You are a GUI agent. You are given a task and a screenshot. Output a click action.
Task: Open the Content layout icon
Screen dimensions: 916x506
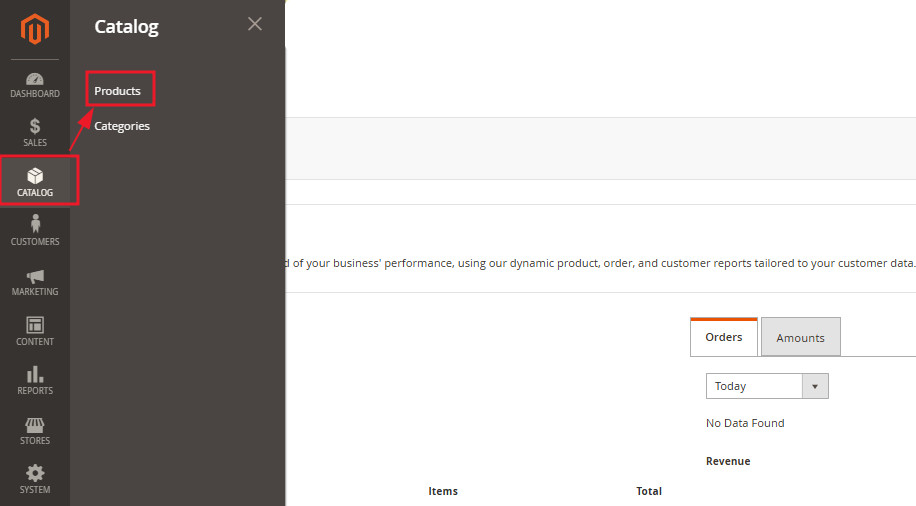click(x=35, y=325)
